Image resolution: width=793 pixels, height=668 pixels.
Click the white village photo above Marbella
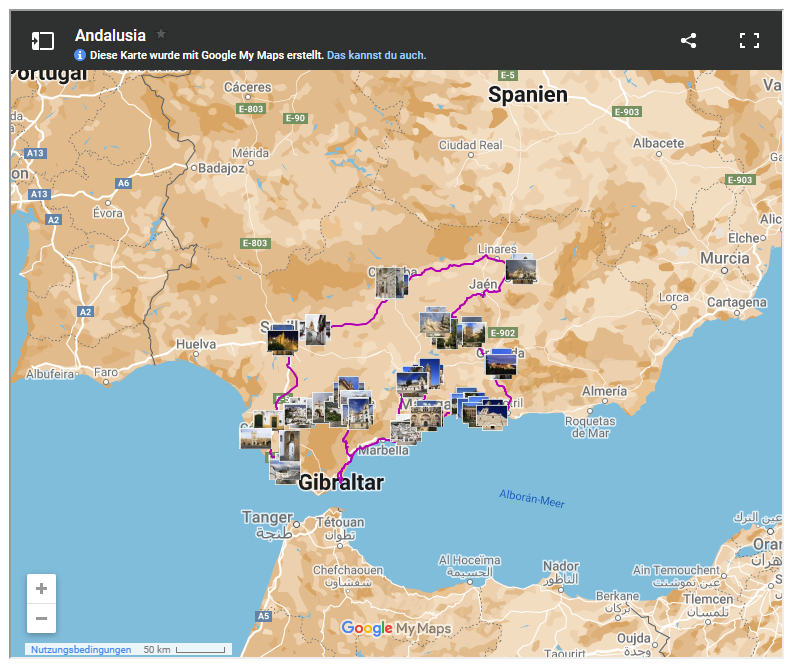coord(405,431)
